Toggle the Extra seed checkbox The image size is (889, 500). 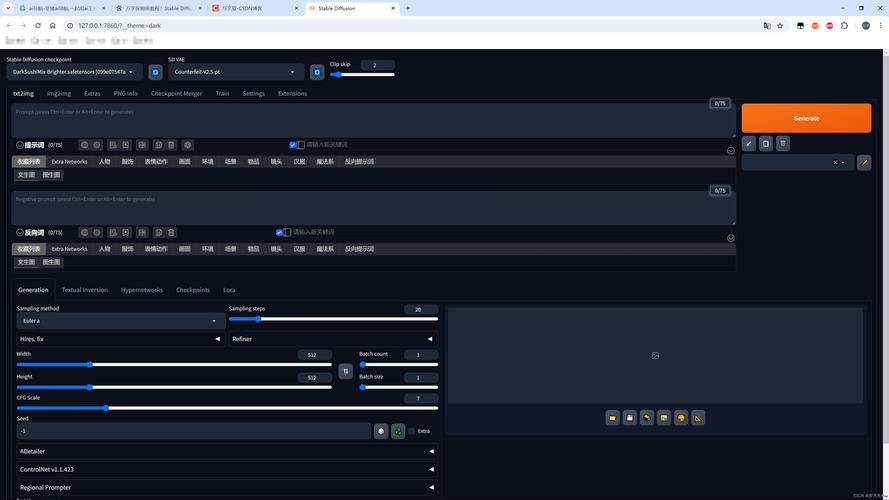412,431
